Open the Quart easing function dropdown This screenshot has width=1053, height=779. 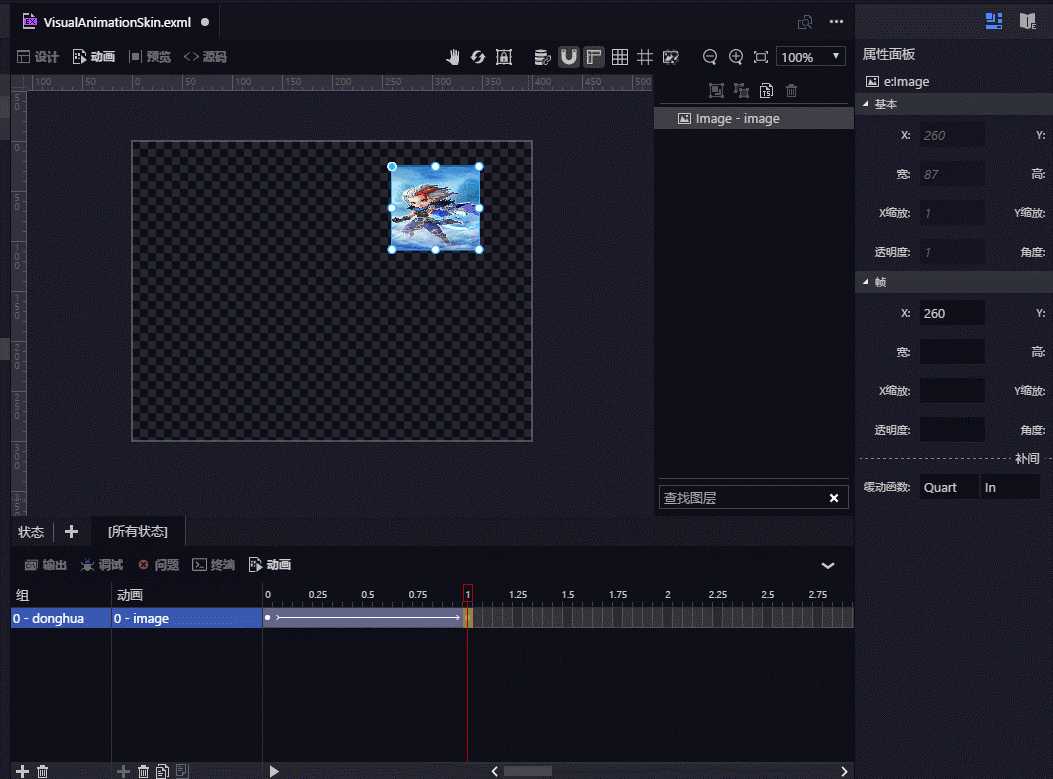pyautogui.click(x=949, y=488)
